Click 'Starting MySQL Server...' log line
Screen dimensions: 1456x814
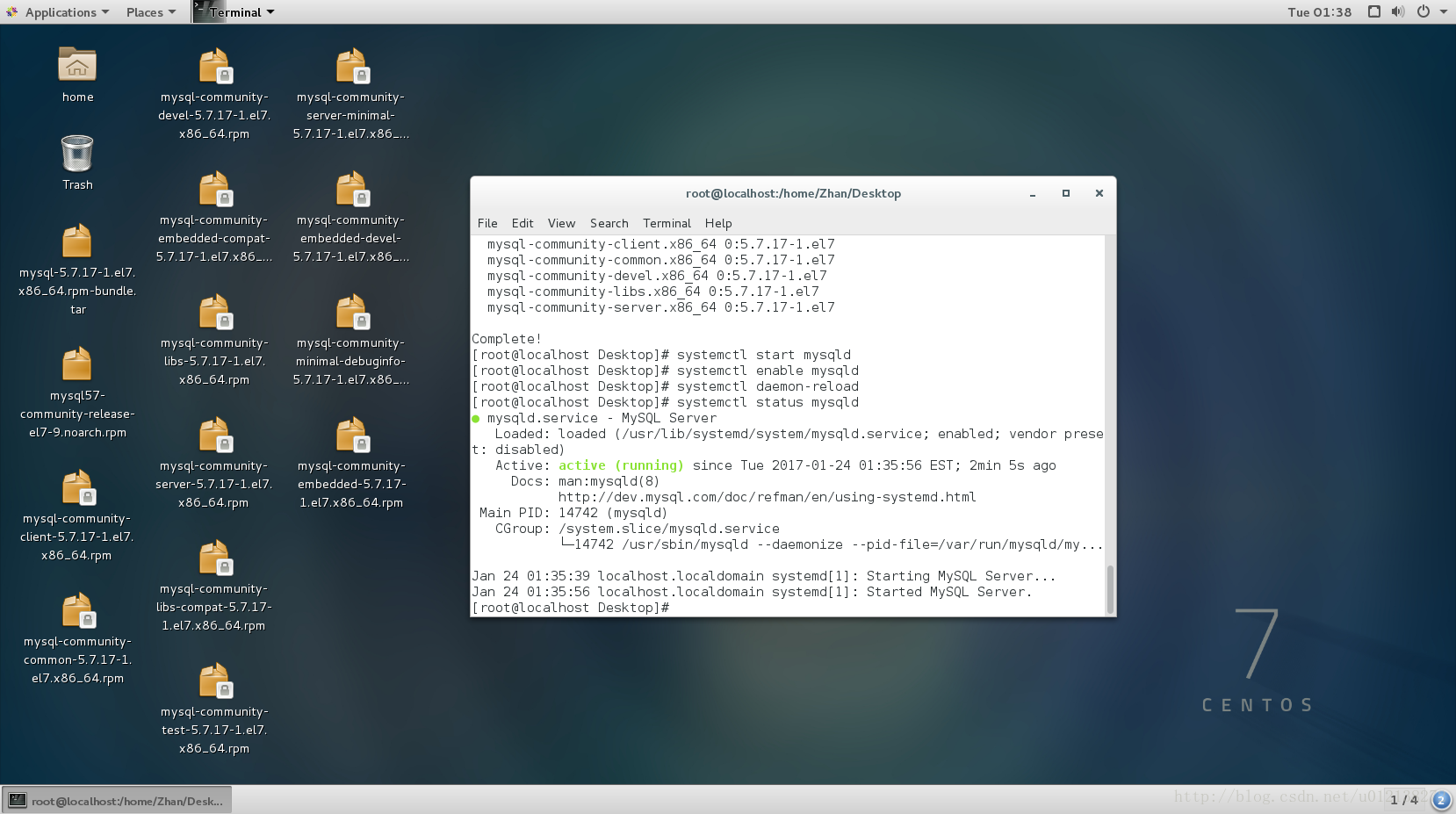coord(763,576)
